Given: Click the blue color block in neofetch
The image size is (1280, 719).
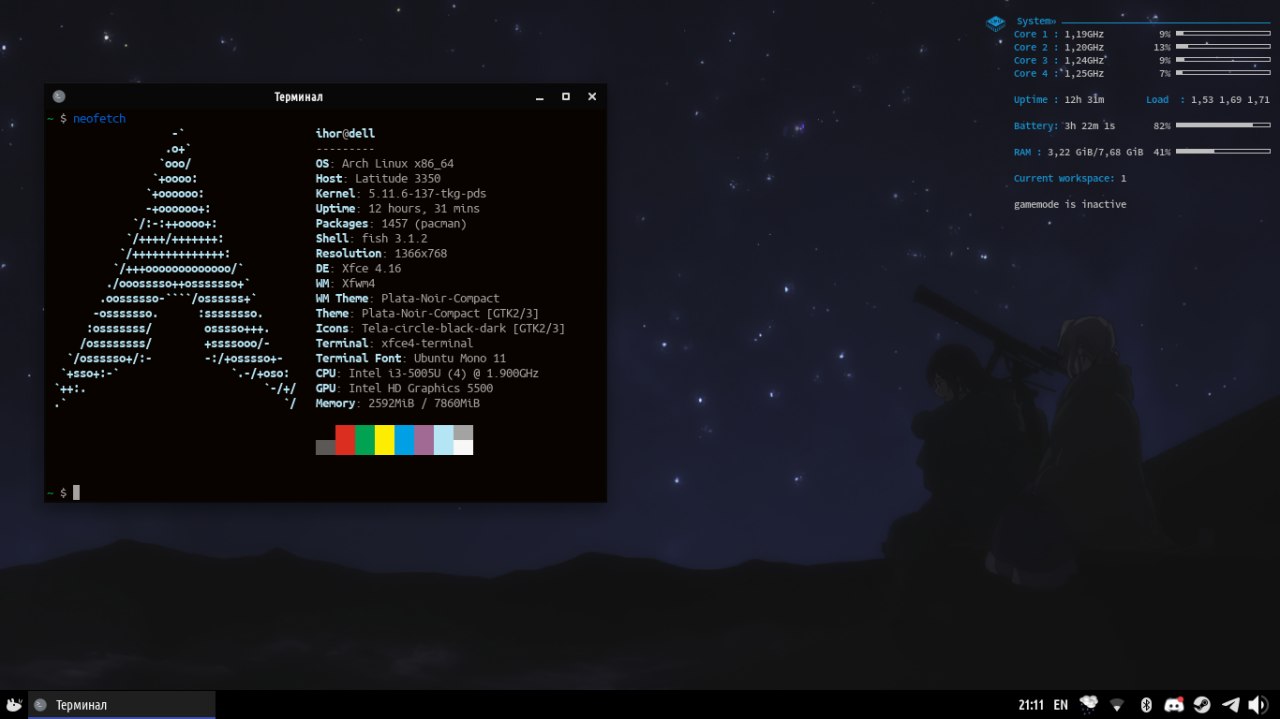Looking at the screenshot, I should click(404, 440).
